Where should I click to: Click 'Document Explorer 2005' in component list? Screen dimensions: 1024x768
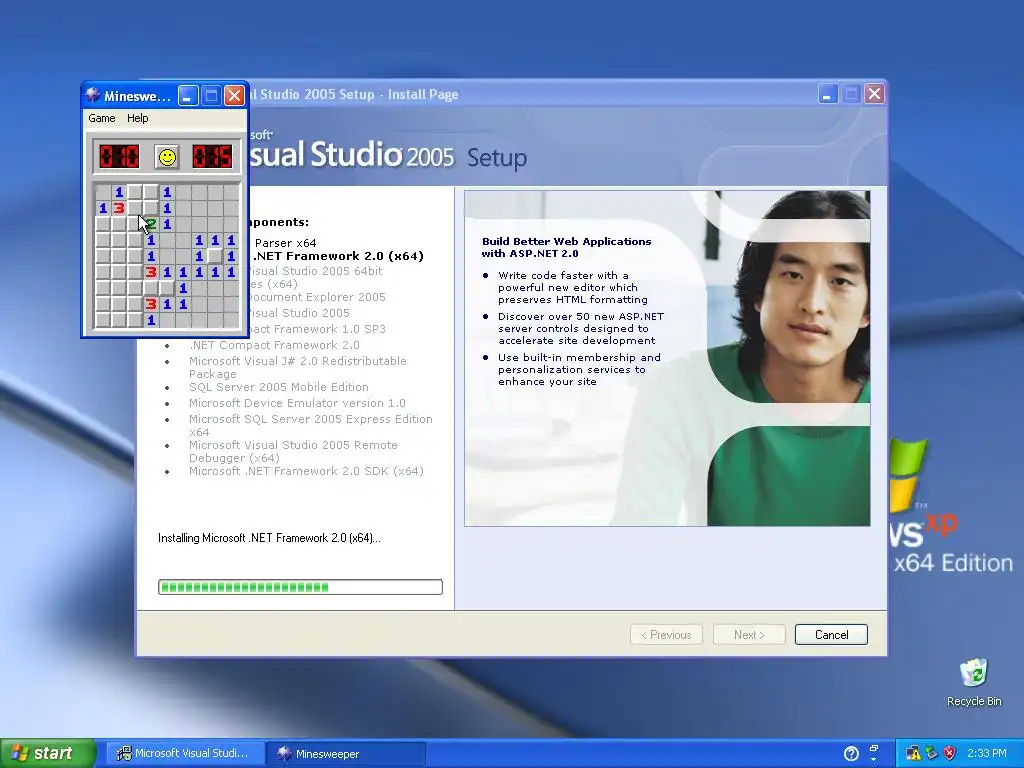pos(316,297)
